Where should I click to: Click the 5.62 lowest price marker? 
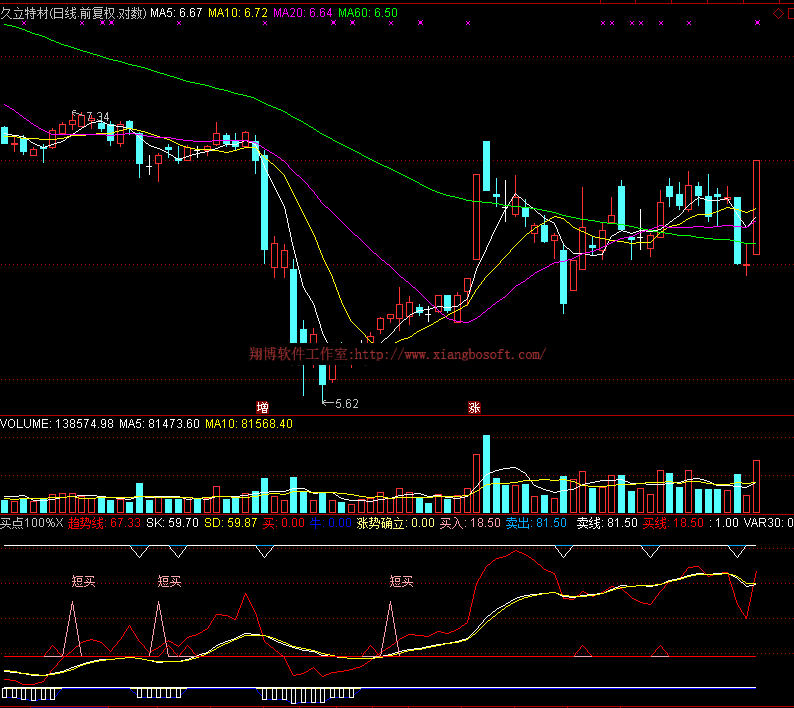345,403
